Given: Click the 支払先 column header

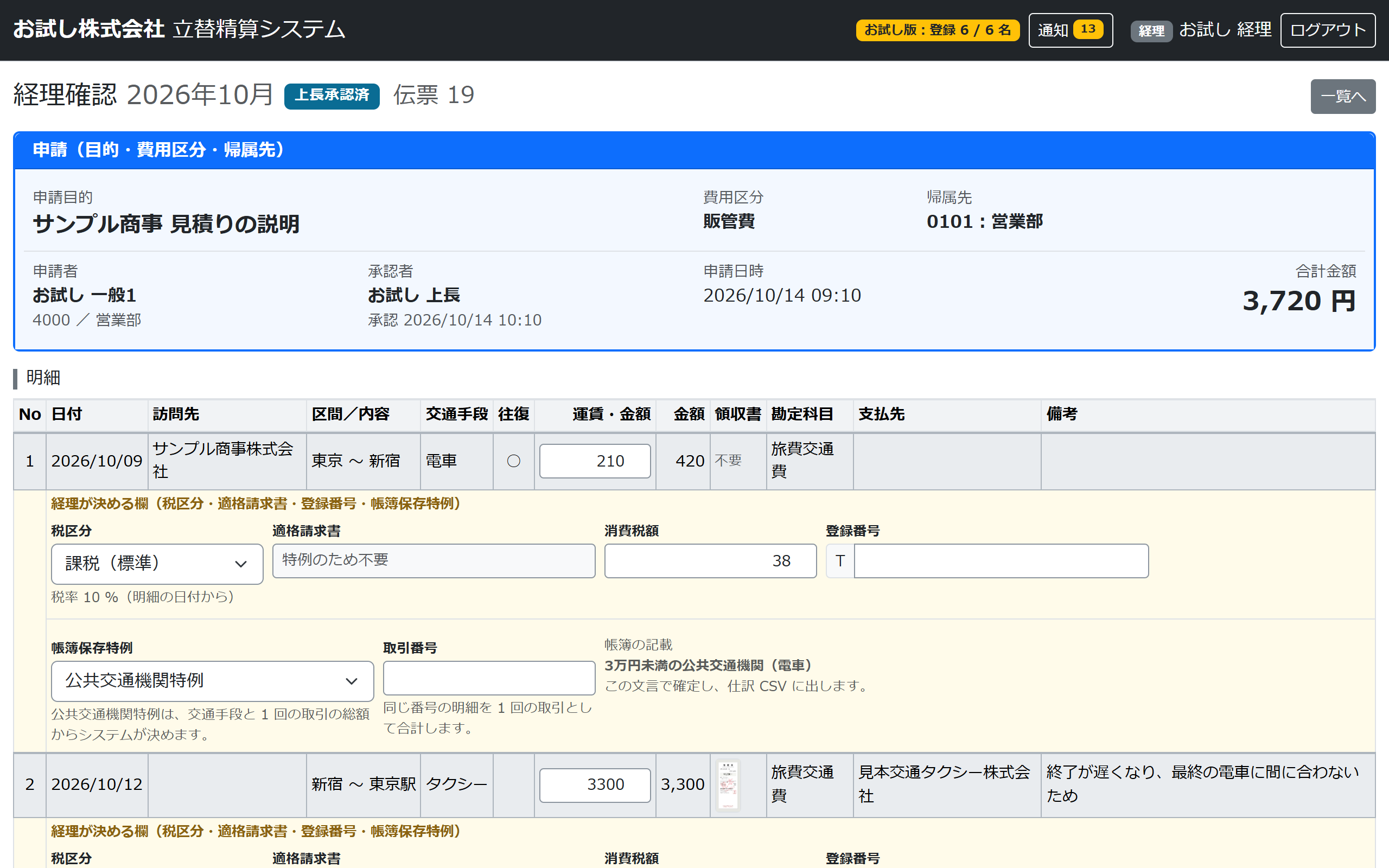Looking at the screenshot, I should pos(881,414).
